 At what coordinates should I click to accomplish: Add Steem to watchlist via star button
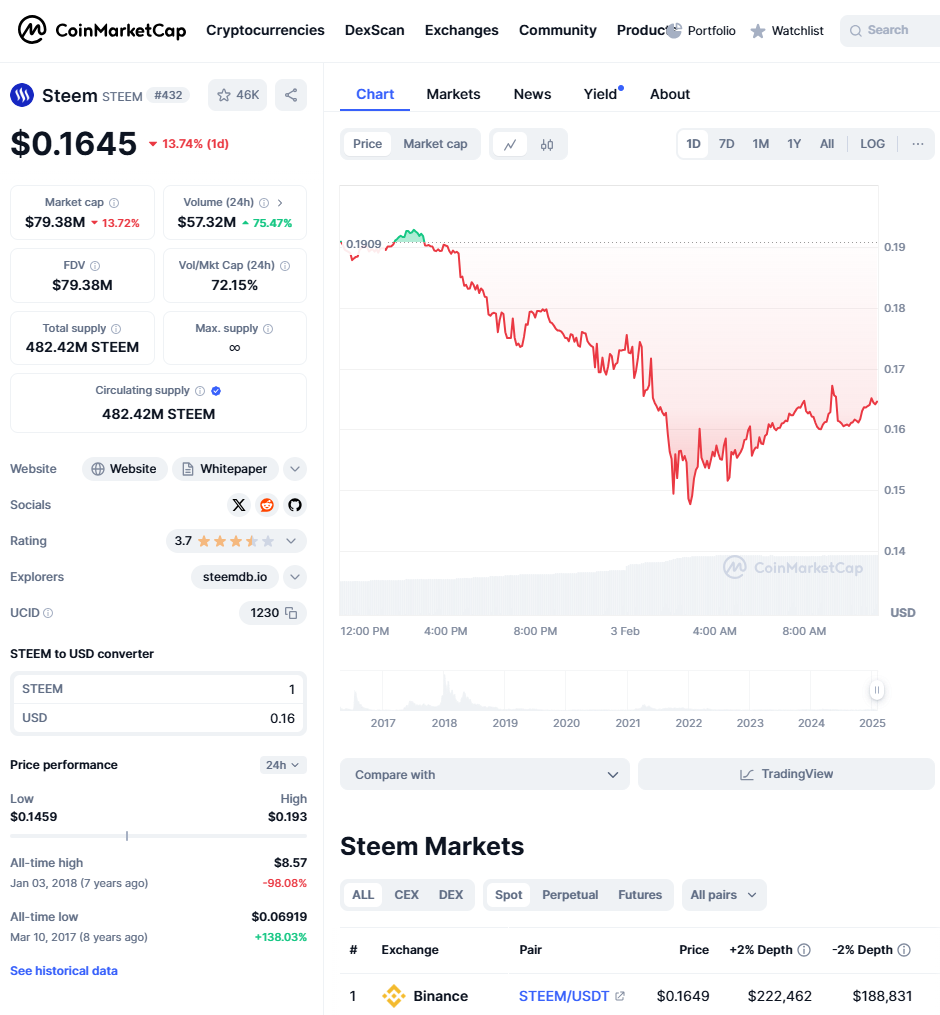[237, 95]
